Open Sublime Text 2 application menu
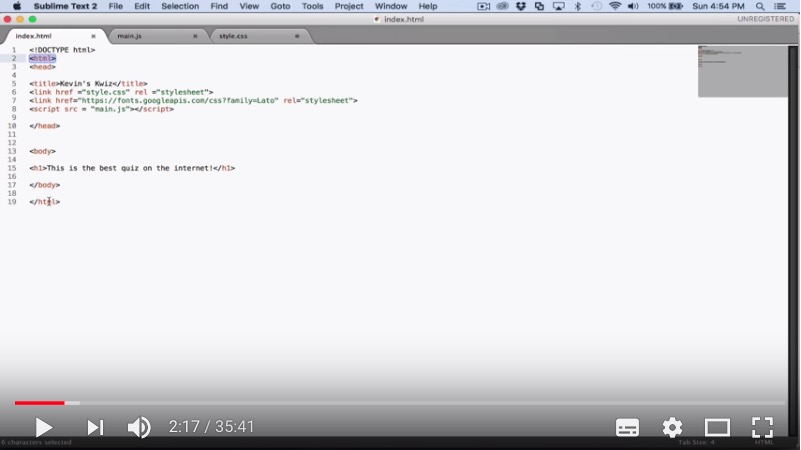This screenshot has width=801, height=450. pyautogui.click(x=65, y=6)
